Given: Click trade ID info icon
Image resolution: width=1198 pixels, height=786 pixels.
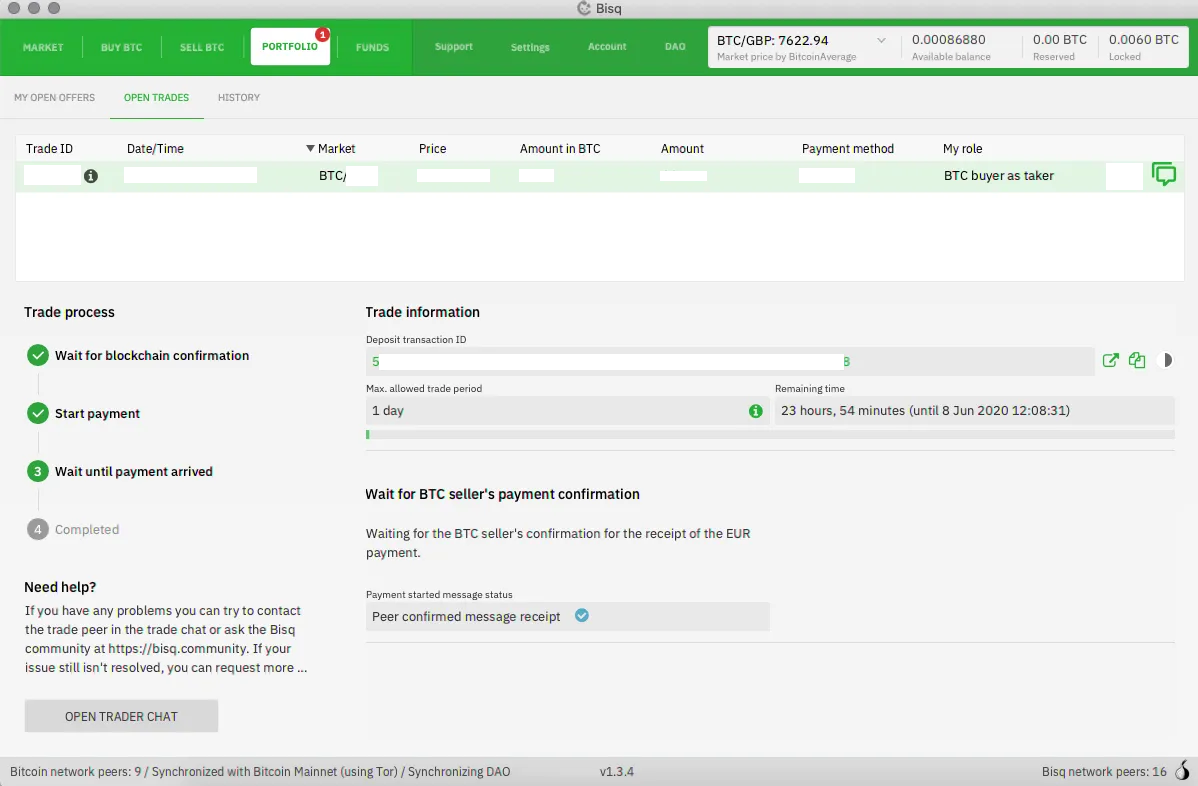Looking at the screenshot, I should (x=91, y=176).
